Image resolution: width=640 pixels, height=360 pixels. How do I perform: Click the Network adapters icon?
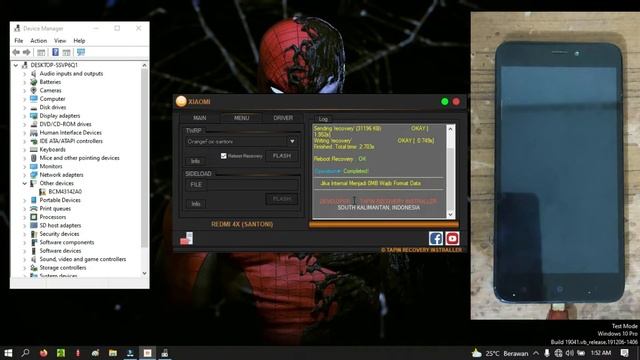[x=33, y=175]
